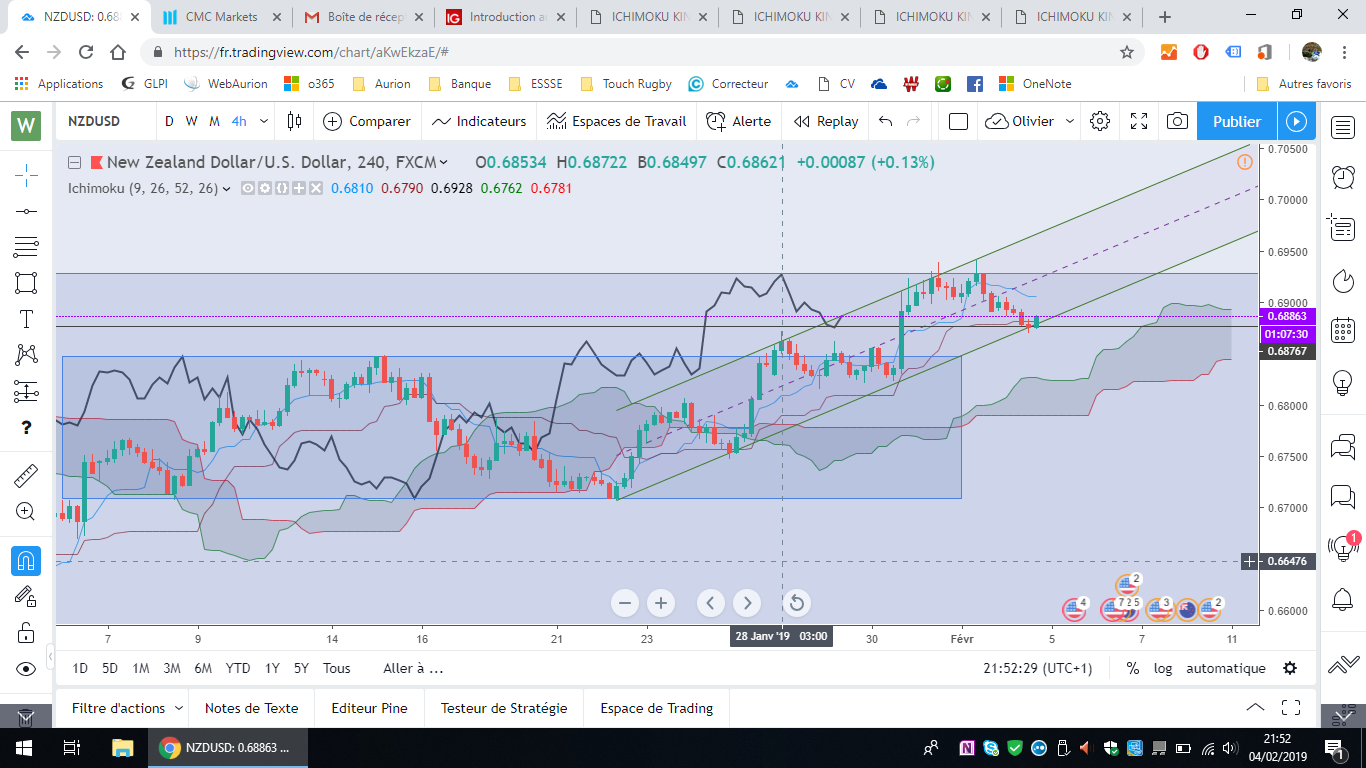Switch to Testeur de Stratégie tab
Screen dimensions: 1366x768
503,708
